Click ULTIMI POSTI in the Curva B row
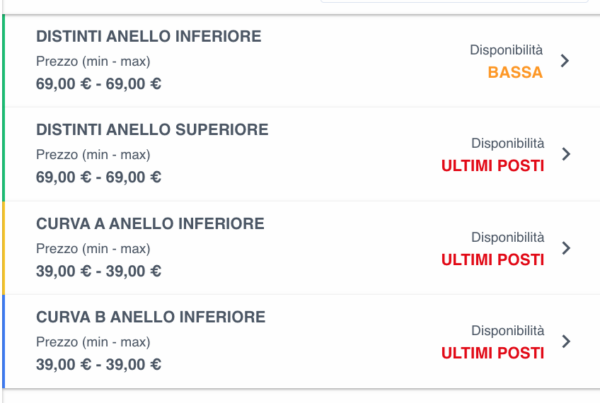The image size is (600, 403). tap(492, 353)
